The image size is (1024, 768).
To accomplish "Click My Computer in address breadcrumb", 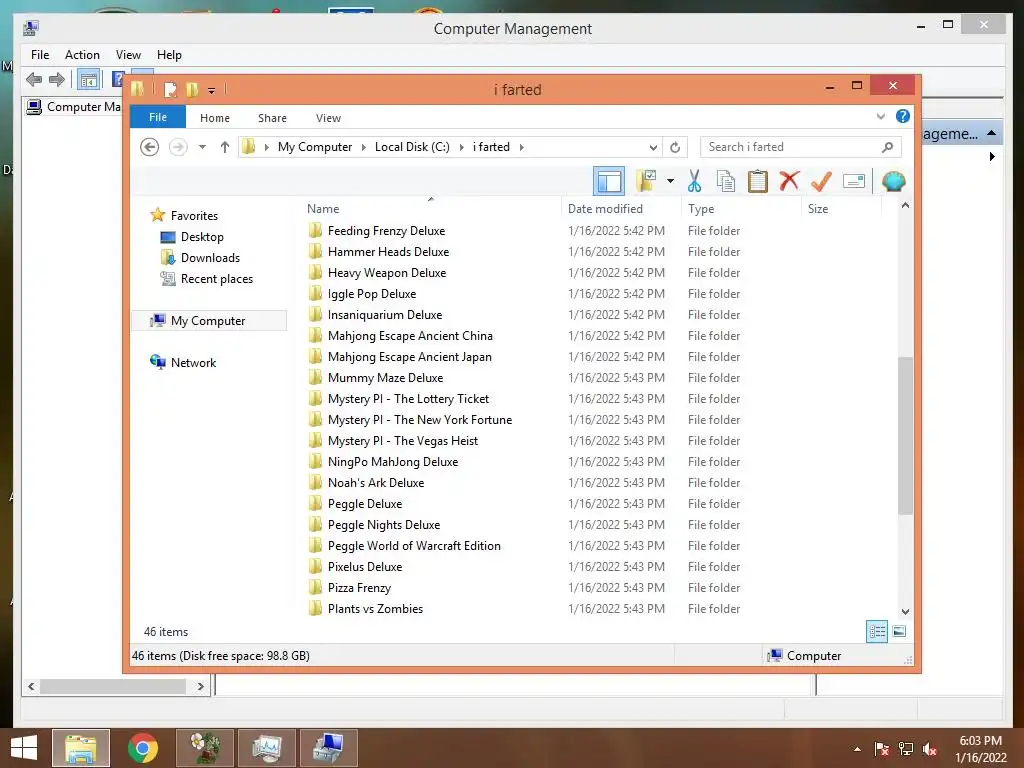I will coord(315,147).
